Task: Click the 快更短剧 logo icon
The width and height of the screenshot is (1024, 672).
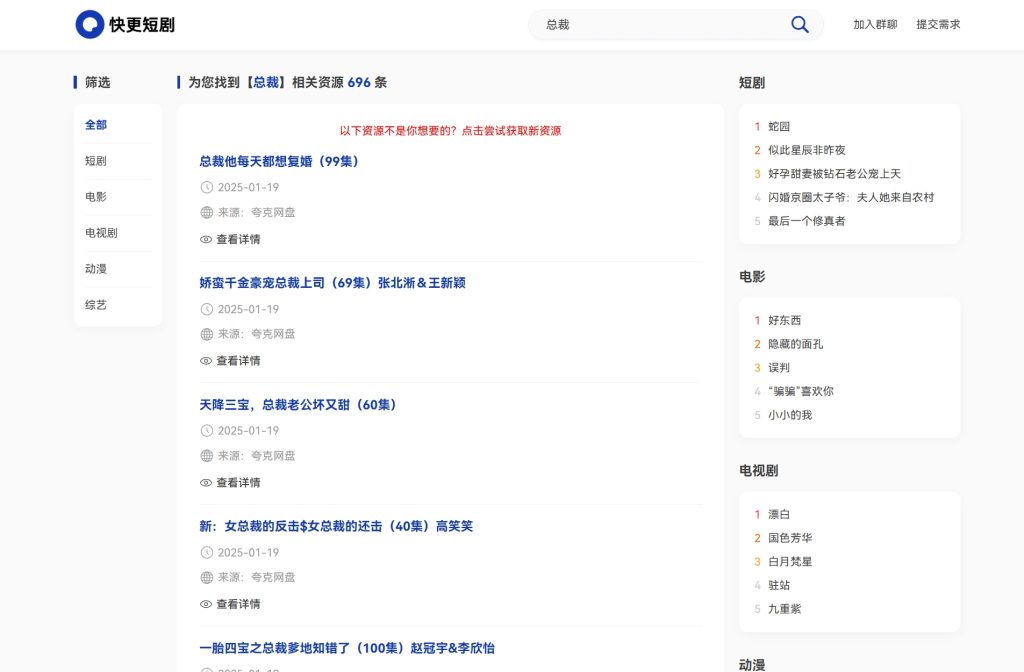Action: [x=90, y=25]
